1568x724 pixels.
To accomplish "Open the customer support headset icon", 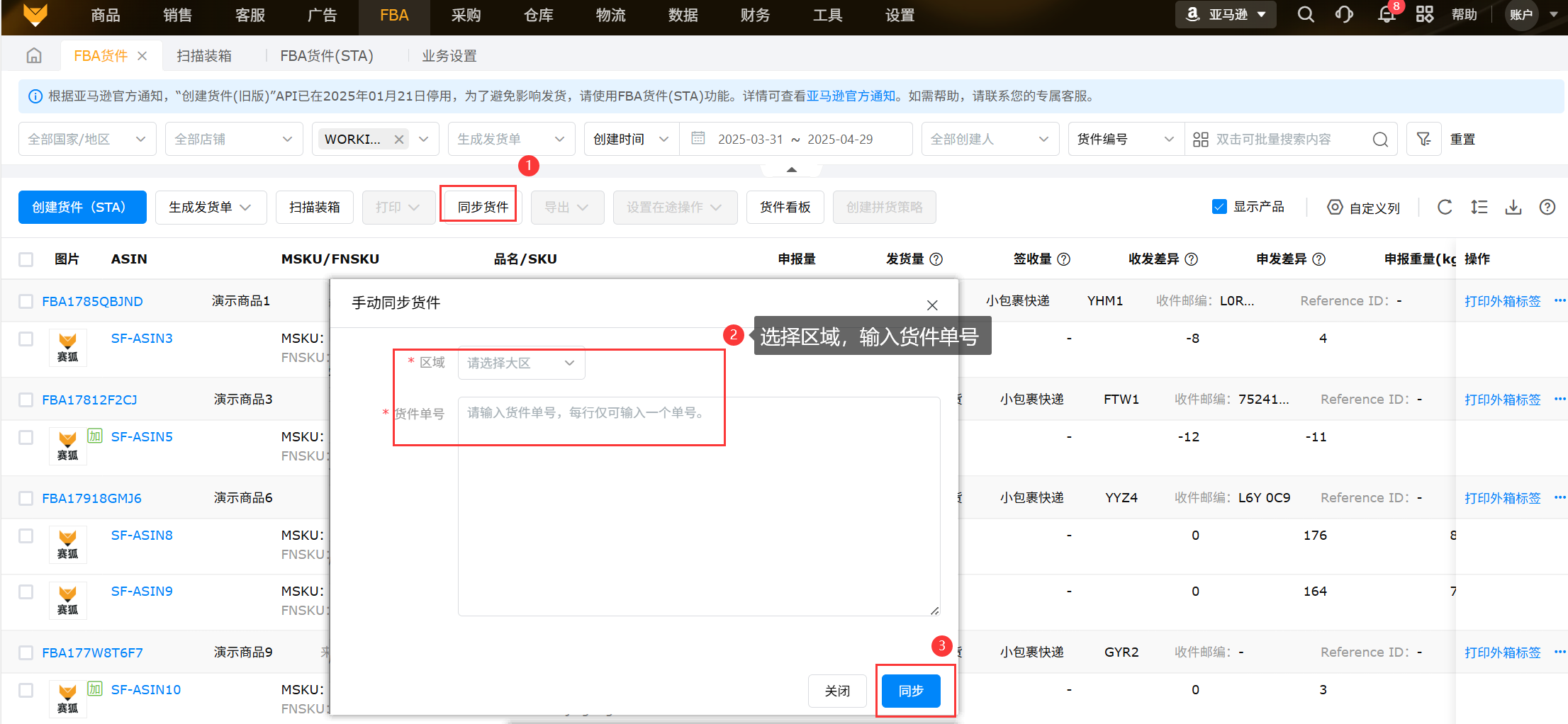I will click(1344, 15).
